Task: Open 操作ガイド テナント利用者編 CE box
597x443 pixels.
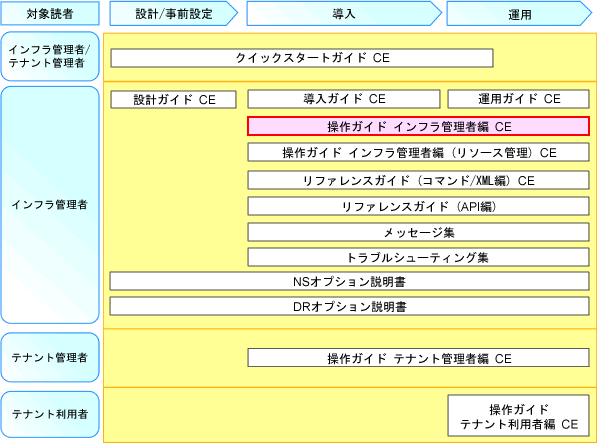Action: point(519,416)
